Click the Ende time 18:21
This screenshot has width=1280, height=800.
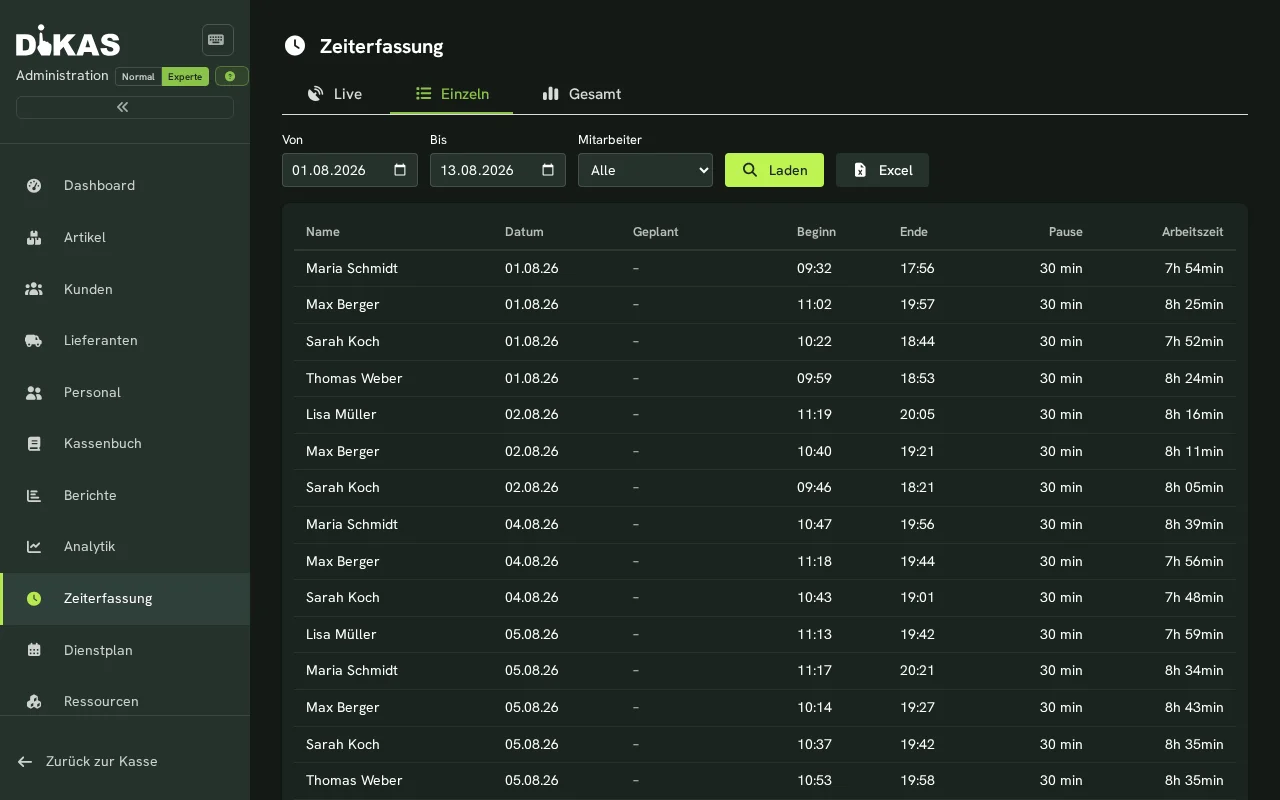pos(917,488)
